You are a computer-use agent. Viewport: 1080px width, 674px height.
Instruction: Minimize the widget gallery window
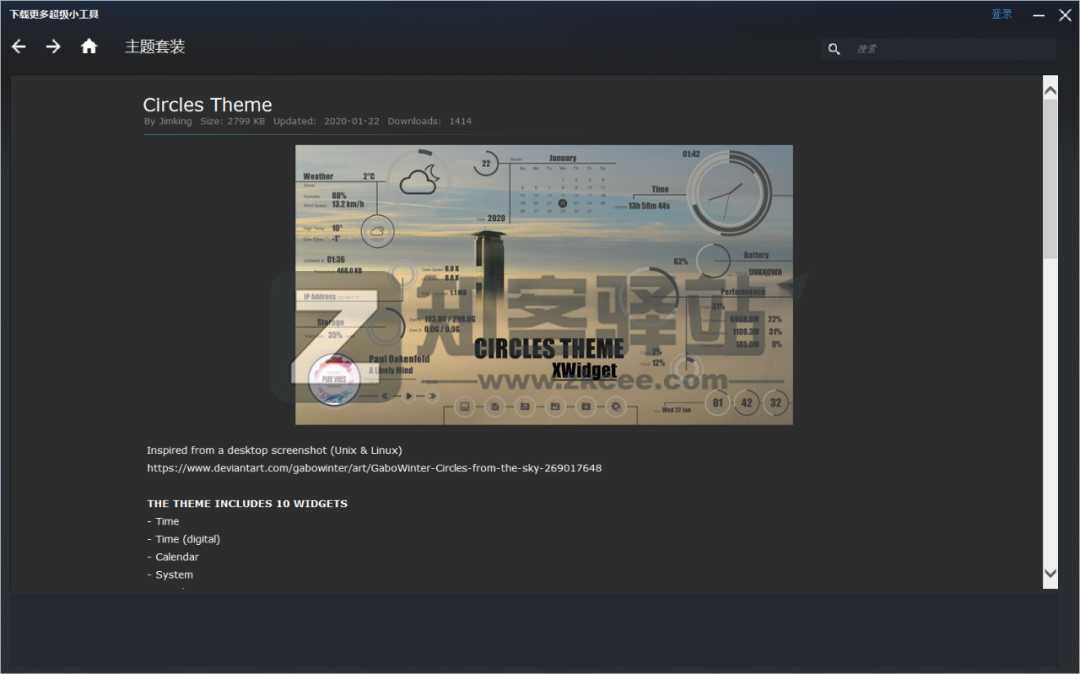tap(1040, 15)
